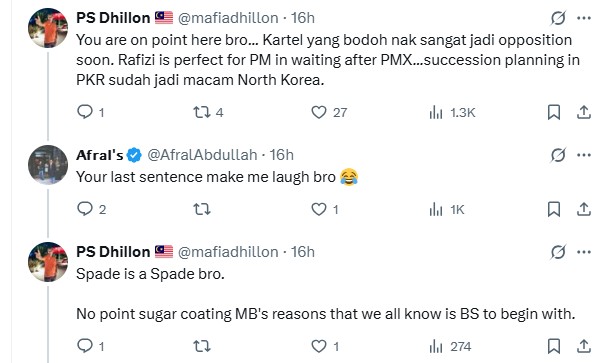Image resolution: width=610 pixels, height=363 pixels.
Task: Retweet Afral's tweet
Action: coord(202,210)
